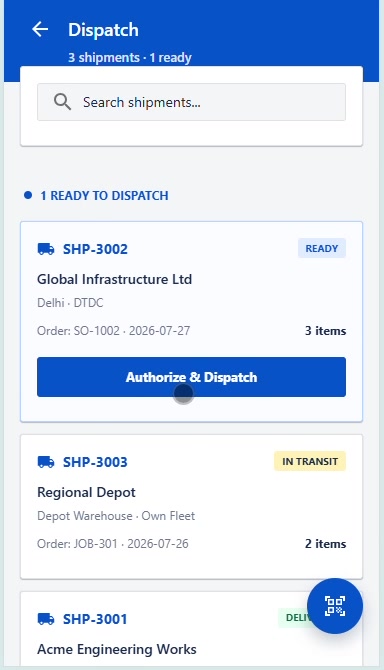Screen dimensions: 384x670
Task: Click the IN TRANSIT status badge
Action: tap(310, 461)
